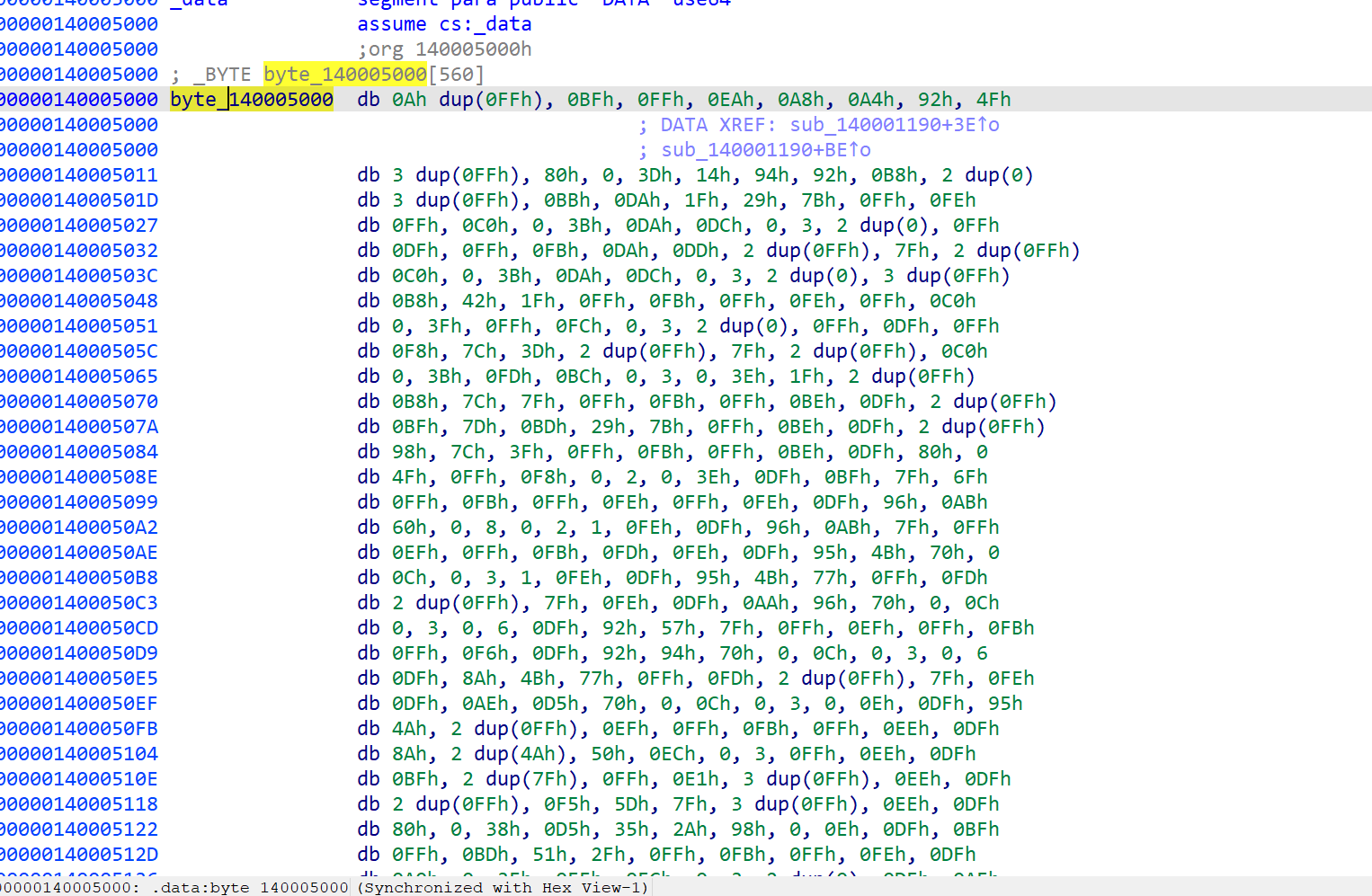This screenshot has height=896, width=1372.
Task: Select address 000000014000507A
Action: pyautogui.click(x=79, y=427)
